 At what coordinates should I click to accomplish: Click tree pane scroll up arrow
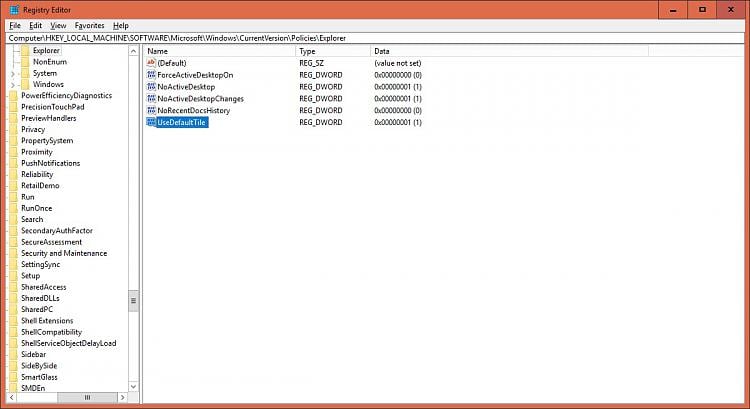[x=133, y=51]
